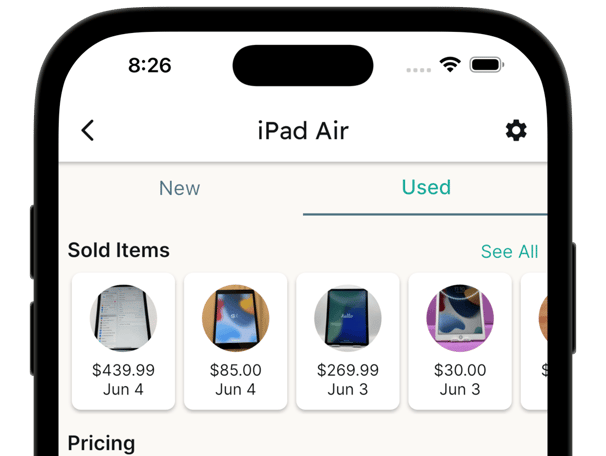Tap the Wi-Fi status icon

[x=450, y=64]
